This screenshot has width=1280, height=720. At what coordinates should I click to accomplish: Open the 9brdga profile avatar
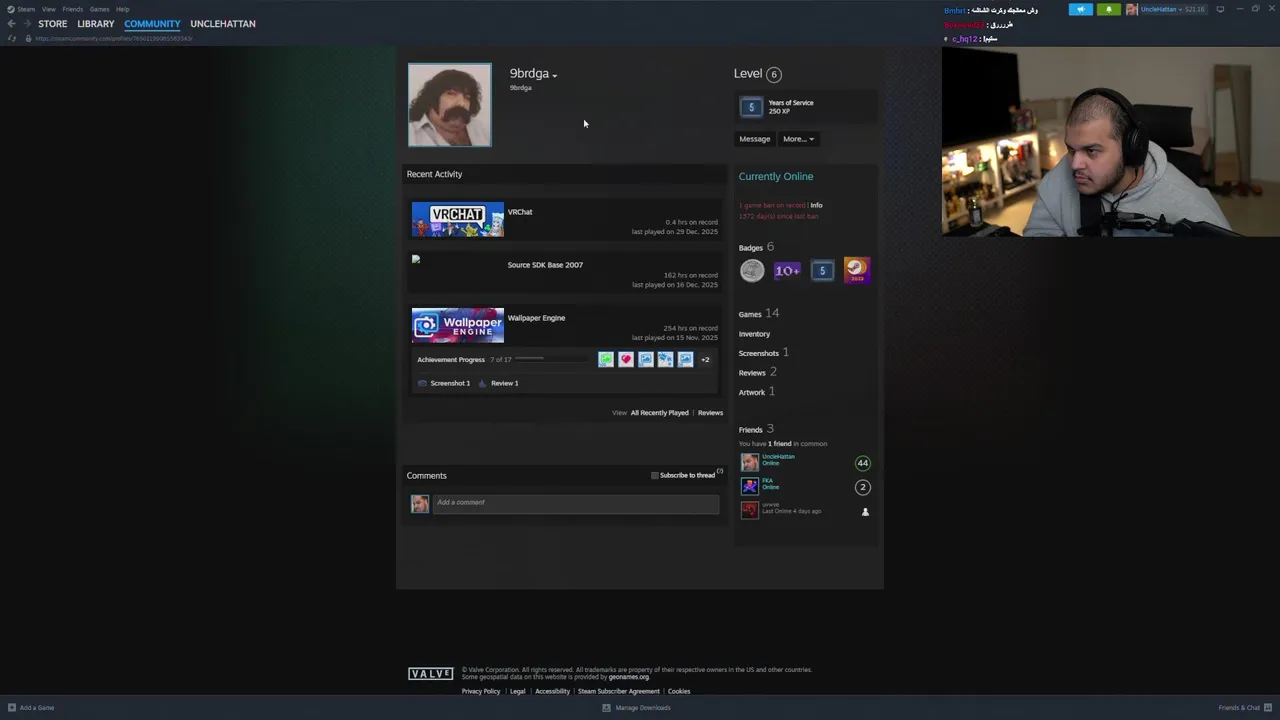coord(450,105)
